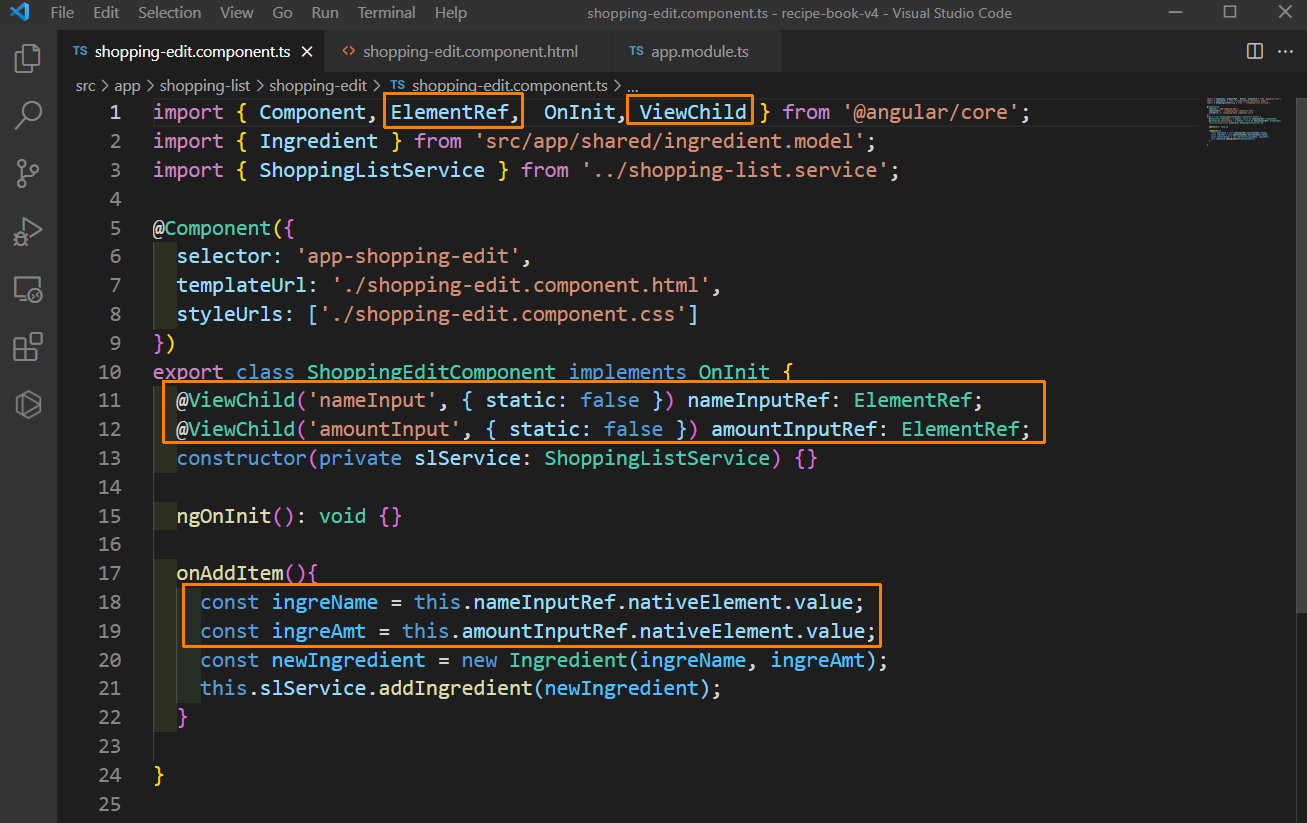This screenshot has height=823, width=1307.
Task: Maximize the VS Code window
Action: click(x=1229, y=13)
